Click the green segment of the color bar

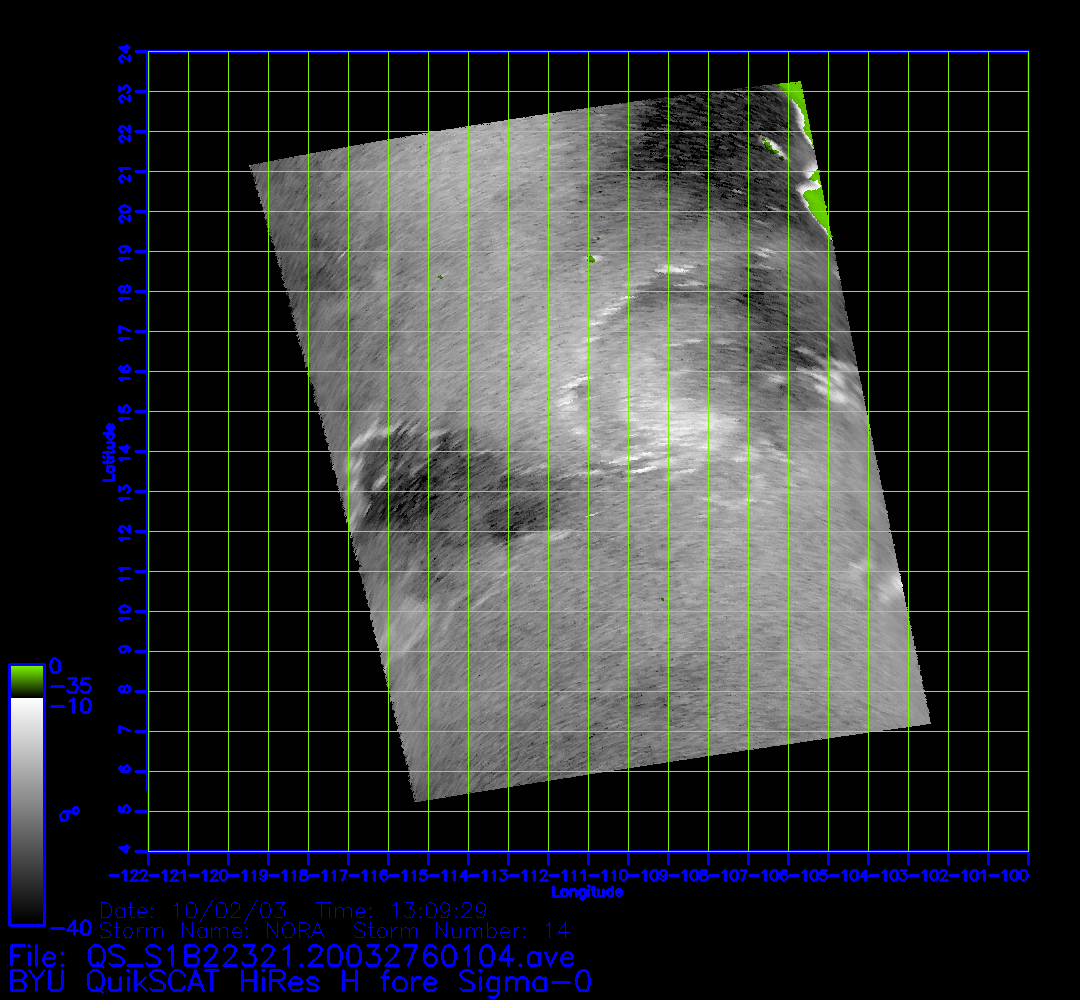coord(26,680)
